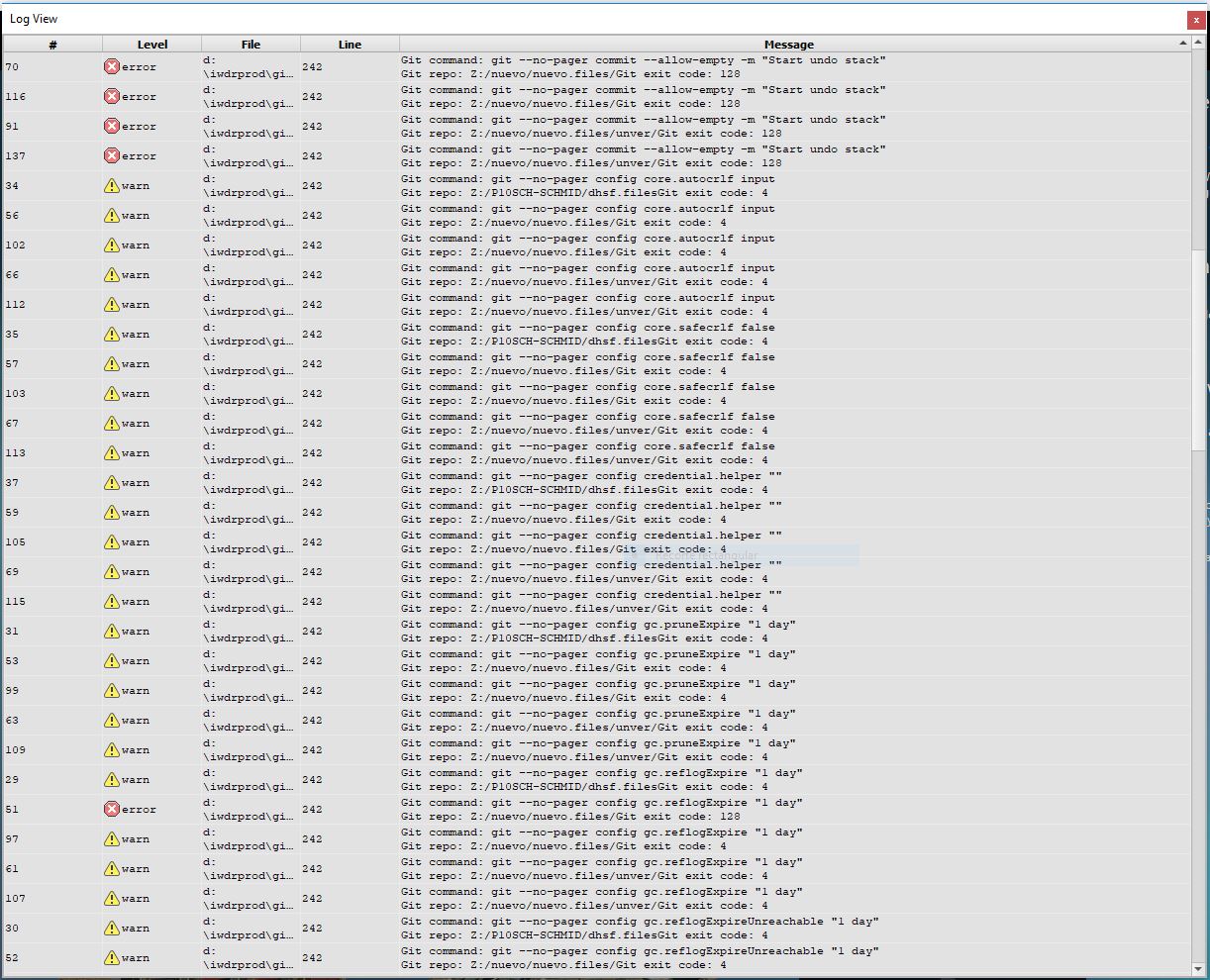Image resolution: width=1210 pixels, height=980 pixels.
Task: Click the warning icon in row 115
Action: [112, 602]
